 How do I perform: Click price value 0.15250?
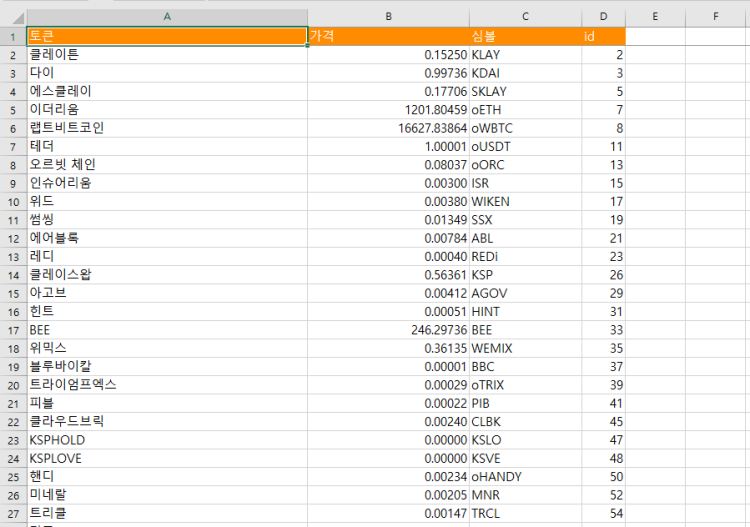(x=388, y=55)
